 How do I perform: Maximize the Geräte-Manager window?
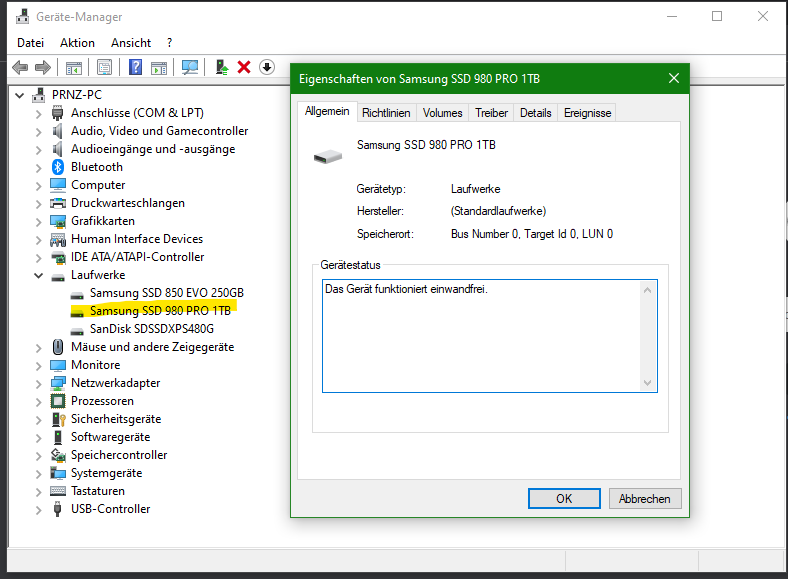717,17
